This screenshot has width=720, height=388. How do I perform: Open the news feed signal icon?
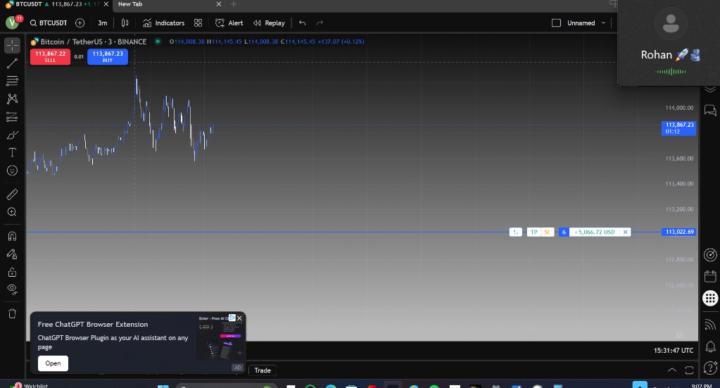click(710, 325)
